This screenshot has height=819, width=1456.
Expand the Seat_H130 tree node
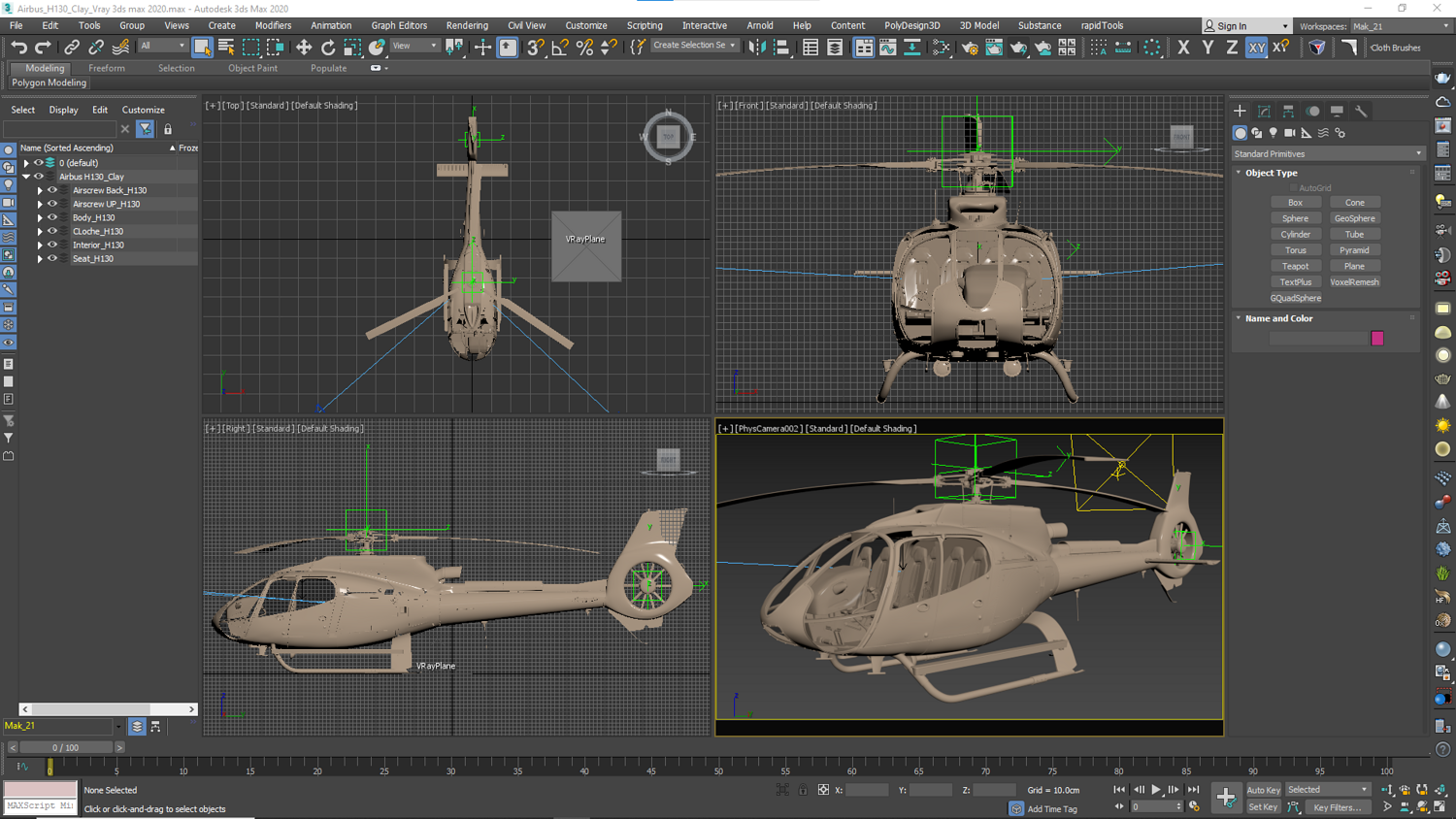point(40,258)
